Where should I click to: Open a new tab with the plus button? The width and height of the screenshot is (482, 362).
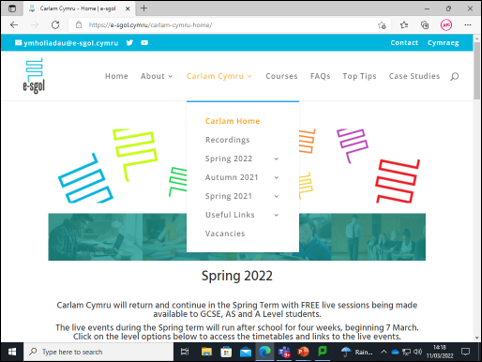pyautogui.click(x=144, y=8)
